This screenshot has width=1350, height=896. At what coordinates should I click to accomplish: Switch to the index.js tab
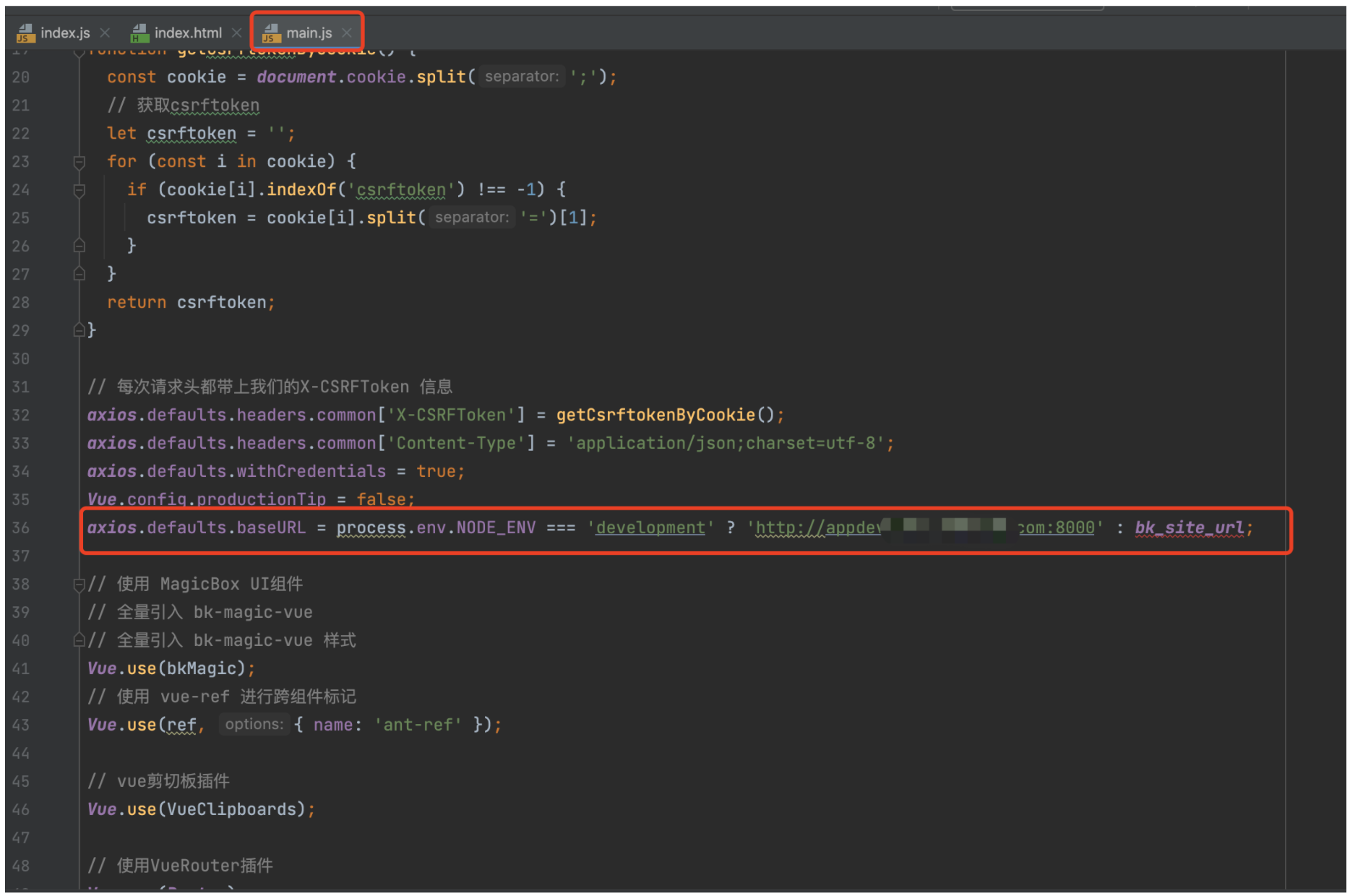(x=64, y=33)
